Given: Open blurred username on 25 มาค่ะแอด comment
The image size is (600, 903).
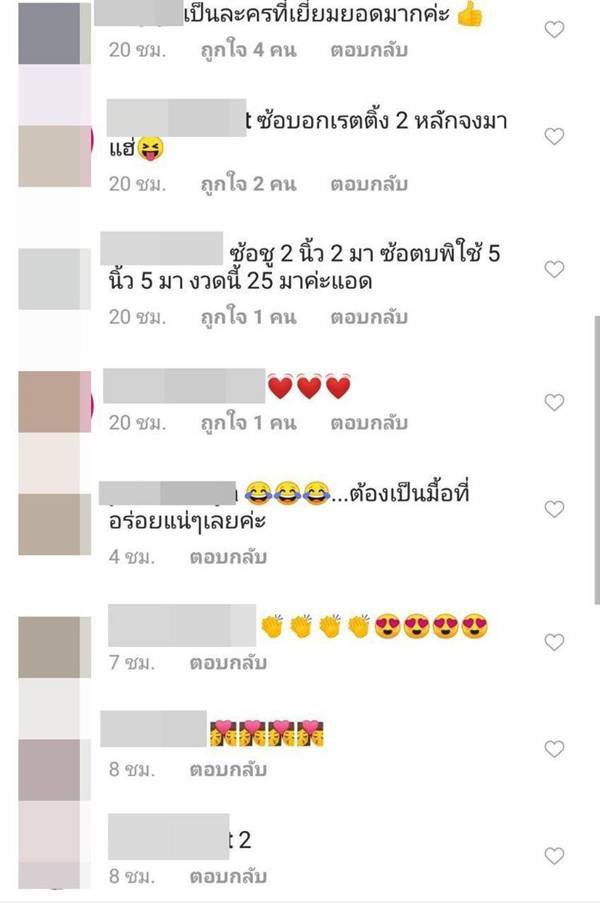Looking at the screenshot, I should [162, 248].
